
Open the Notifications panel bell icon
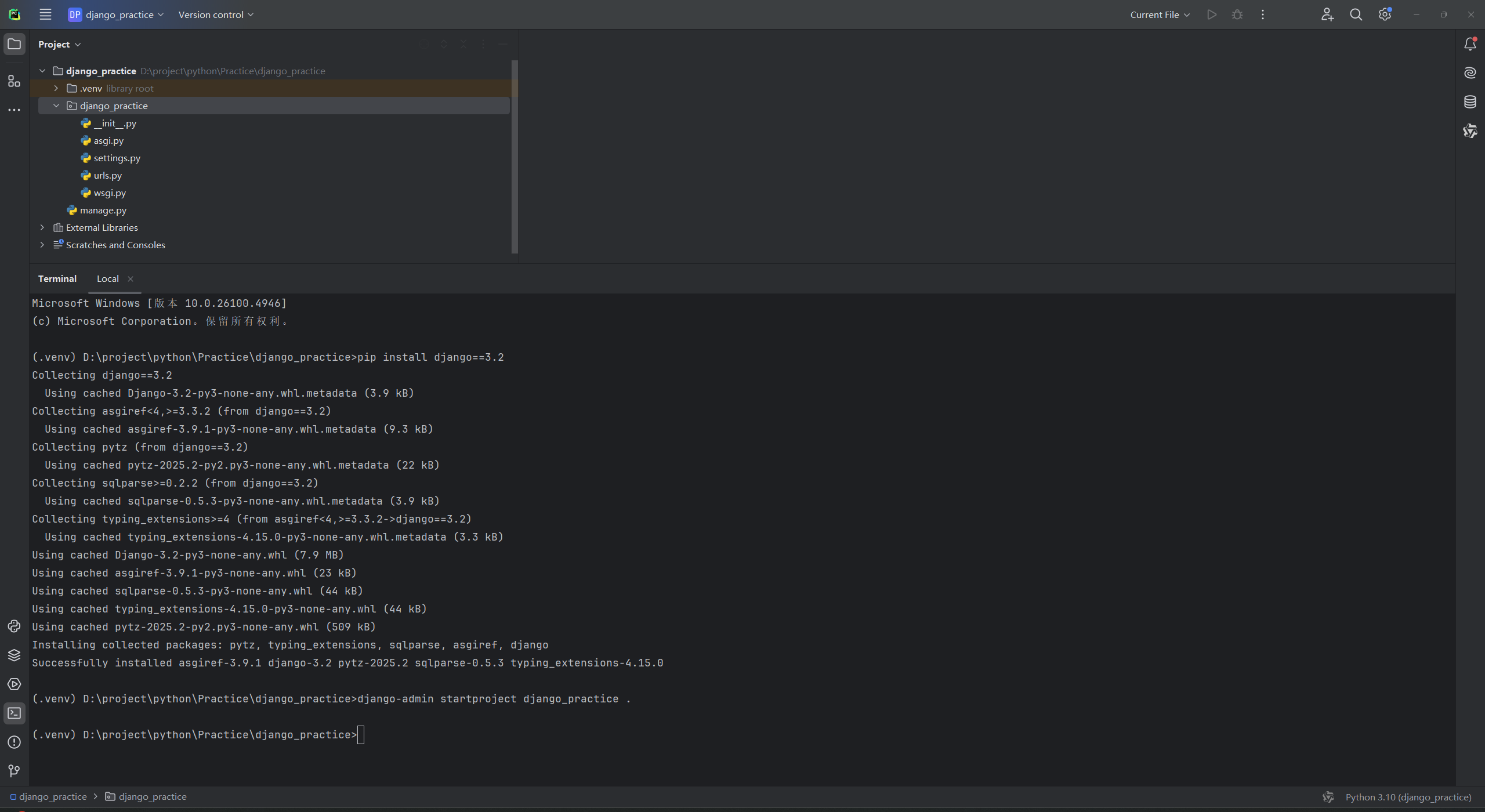(x=1470, y=44)
